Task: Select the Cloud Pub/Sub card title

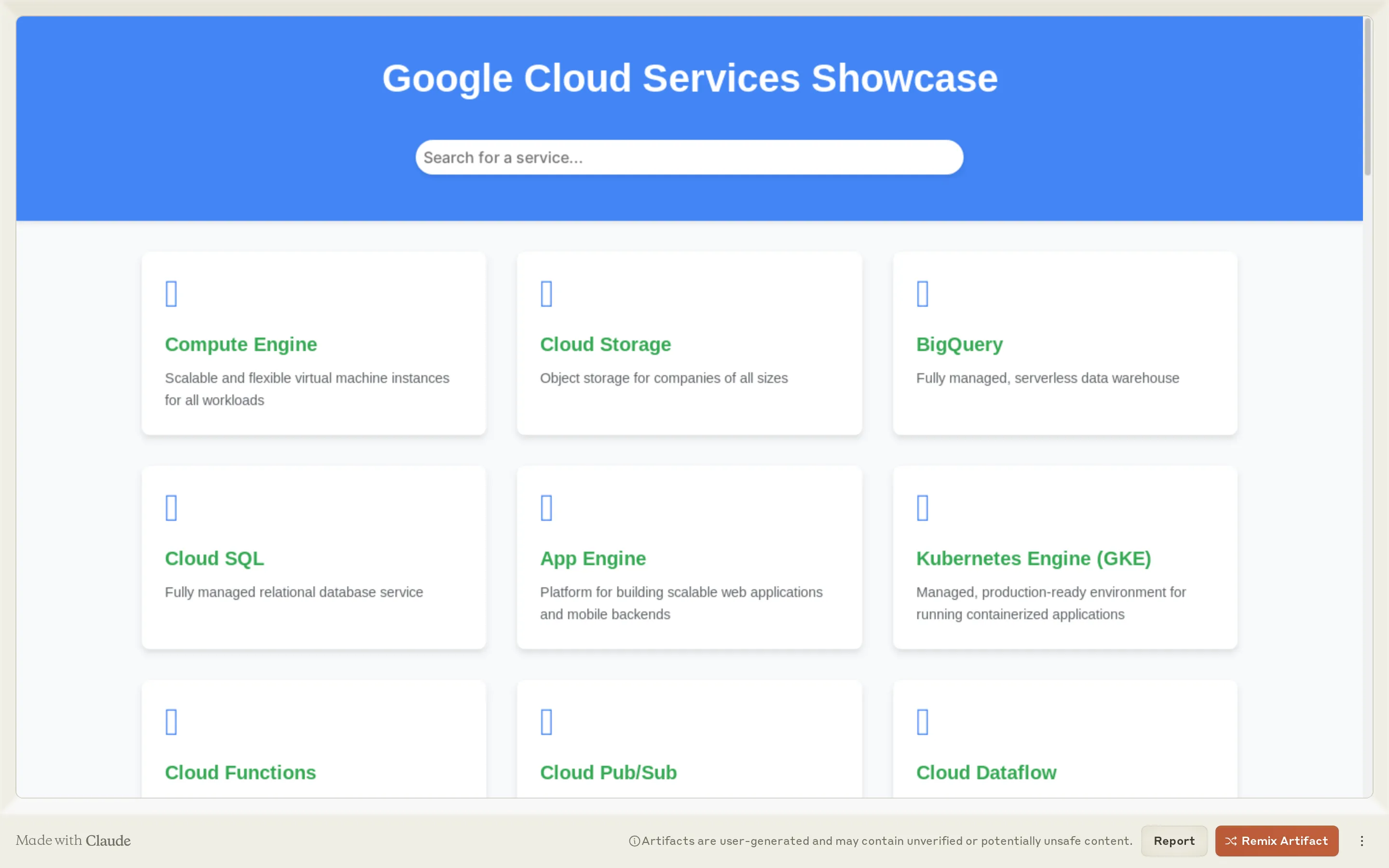Action: coord(608,773)
